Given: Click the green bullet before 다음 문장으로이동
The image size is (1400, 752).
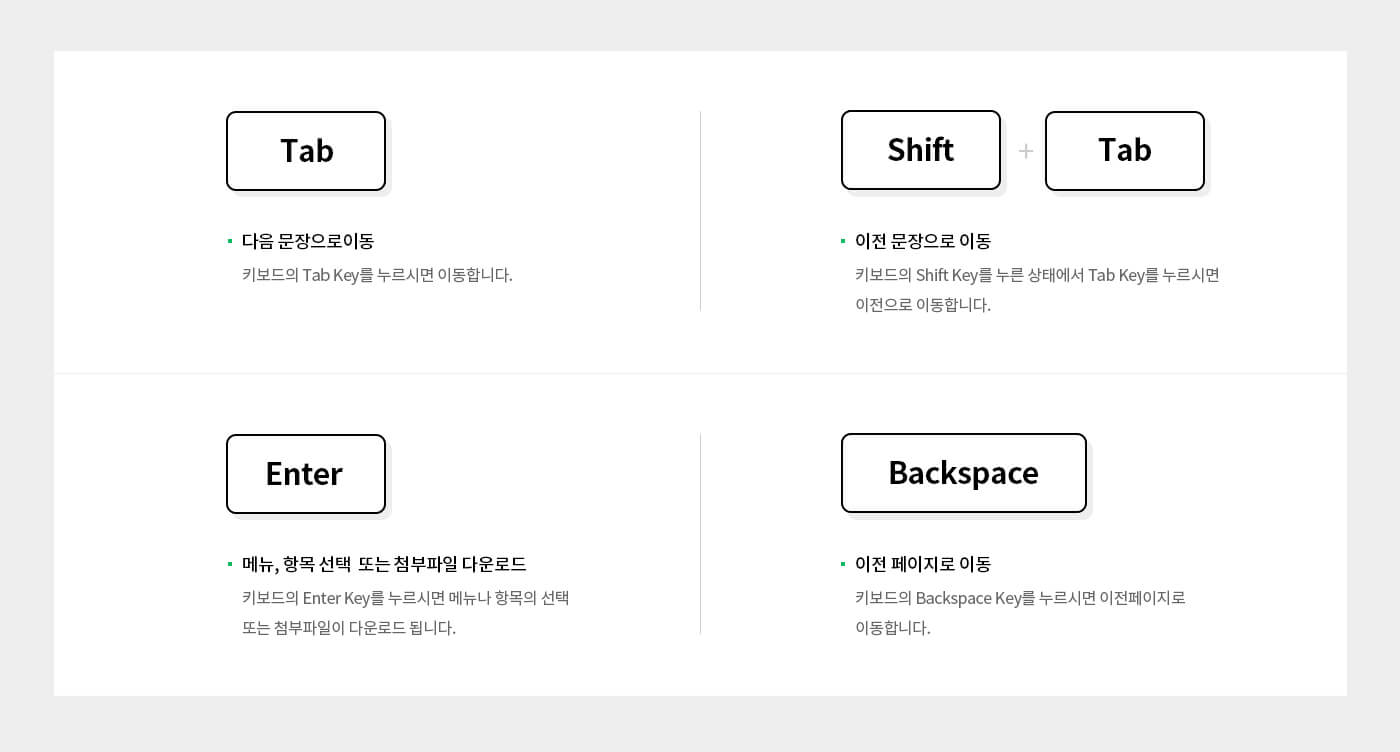Looking at the screenshot, I should point(230,241).
